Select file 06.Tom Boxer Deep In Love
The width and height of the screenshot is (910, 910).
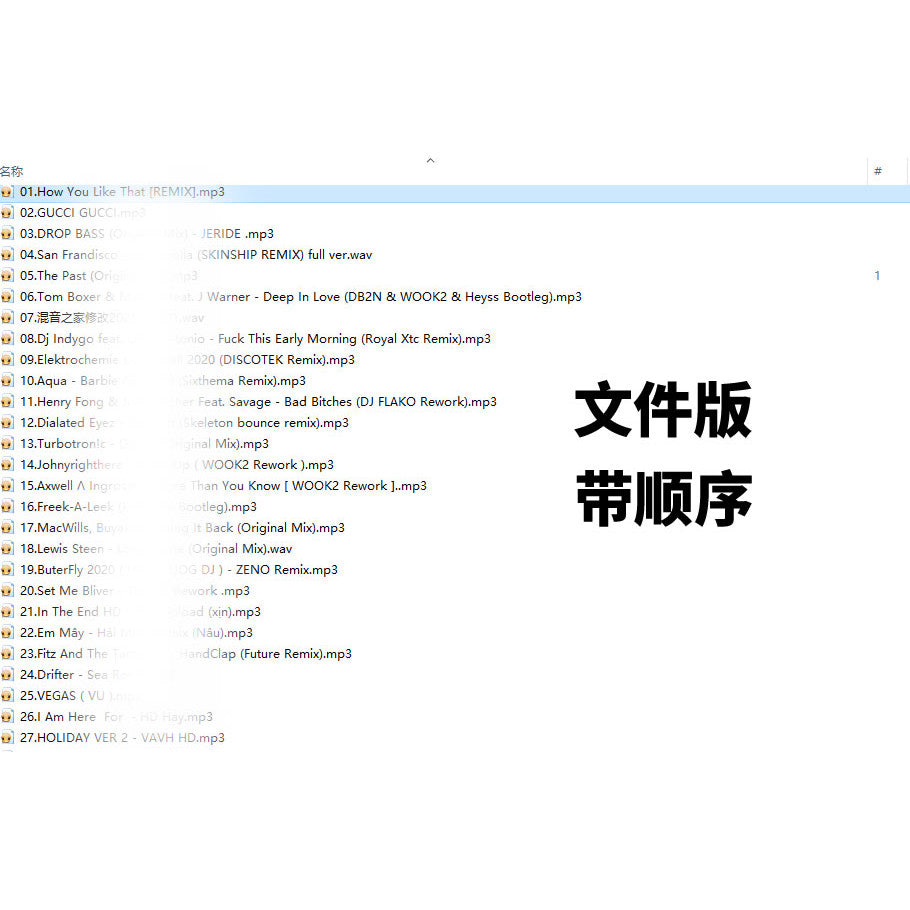(301, 297)
